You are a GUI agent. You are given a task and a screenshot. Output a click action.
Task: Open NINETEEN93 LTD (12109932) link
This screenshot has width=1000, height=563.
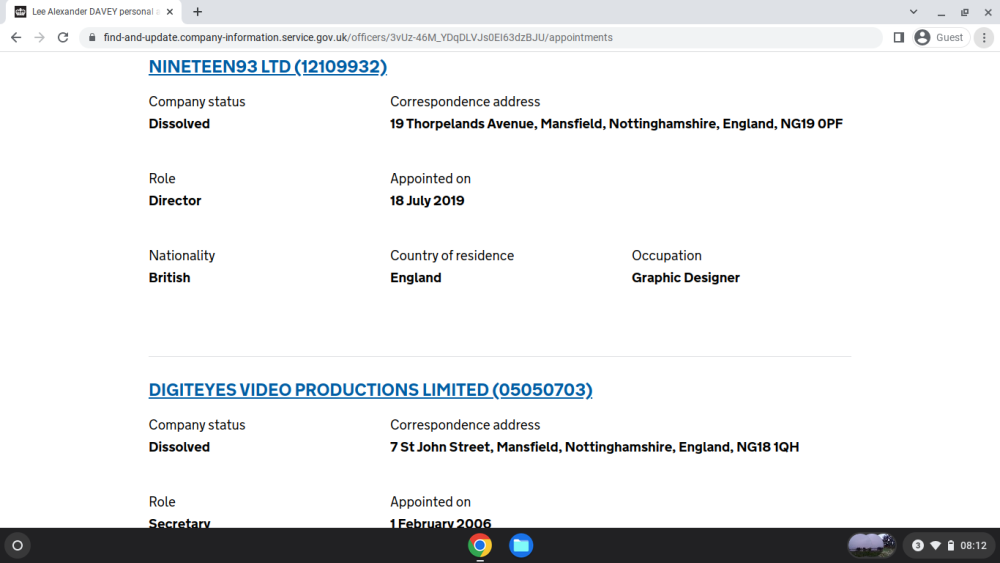tap(268, 66)
